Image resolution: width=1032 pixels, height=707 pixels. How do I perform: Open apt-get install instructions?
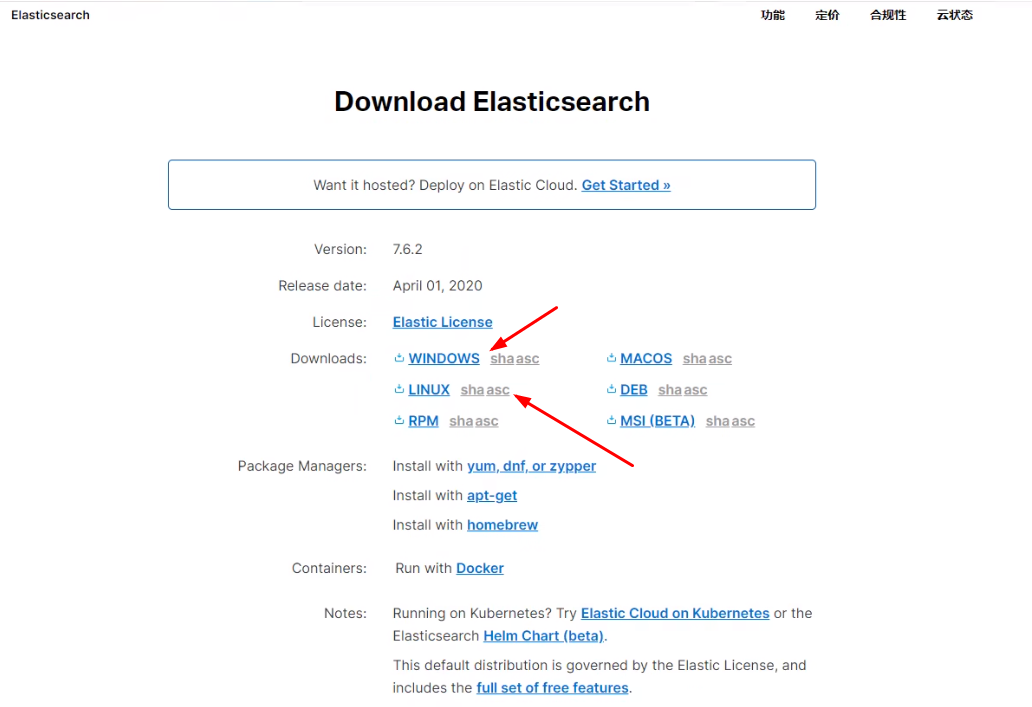[492, 496]
